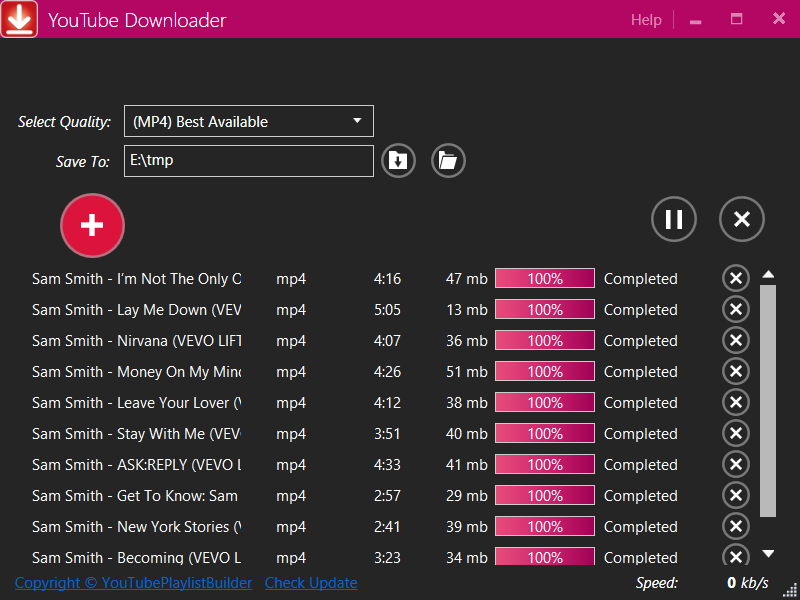Screen dimensions: 800x600
Task: Remove the Becoming download row
Action: coord(736,555)
